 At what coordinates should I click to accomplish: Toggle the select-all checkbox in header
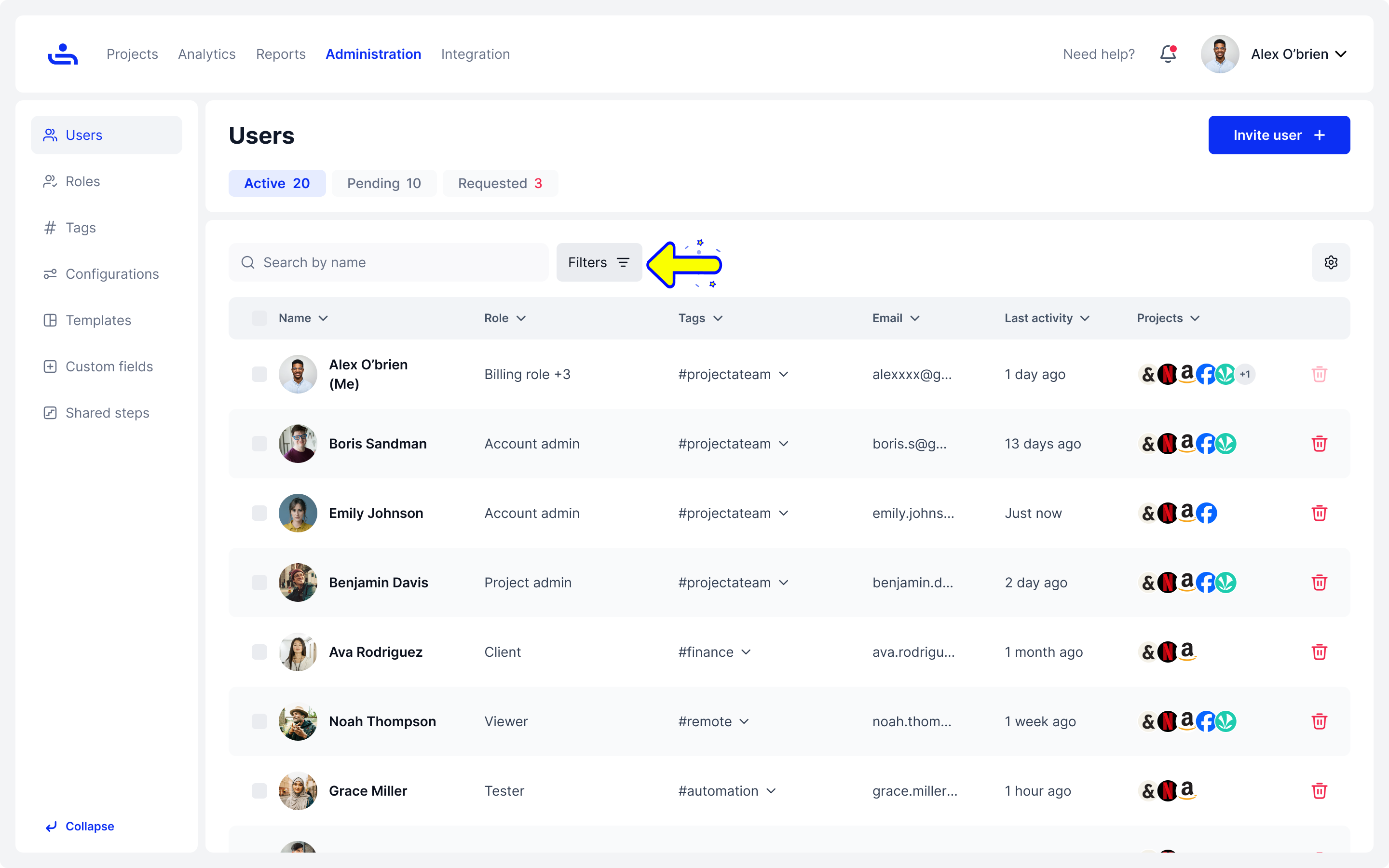(259, 318)
